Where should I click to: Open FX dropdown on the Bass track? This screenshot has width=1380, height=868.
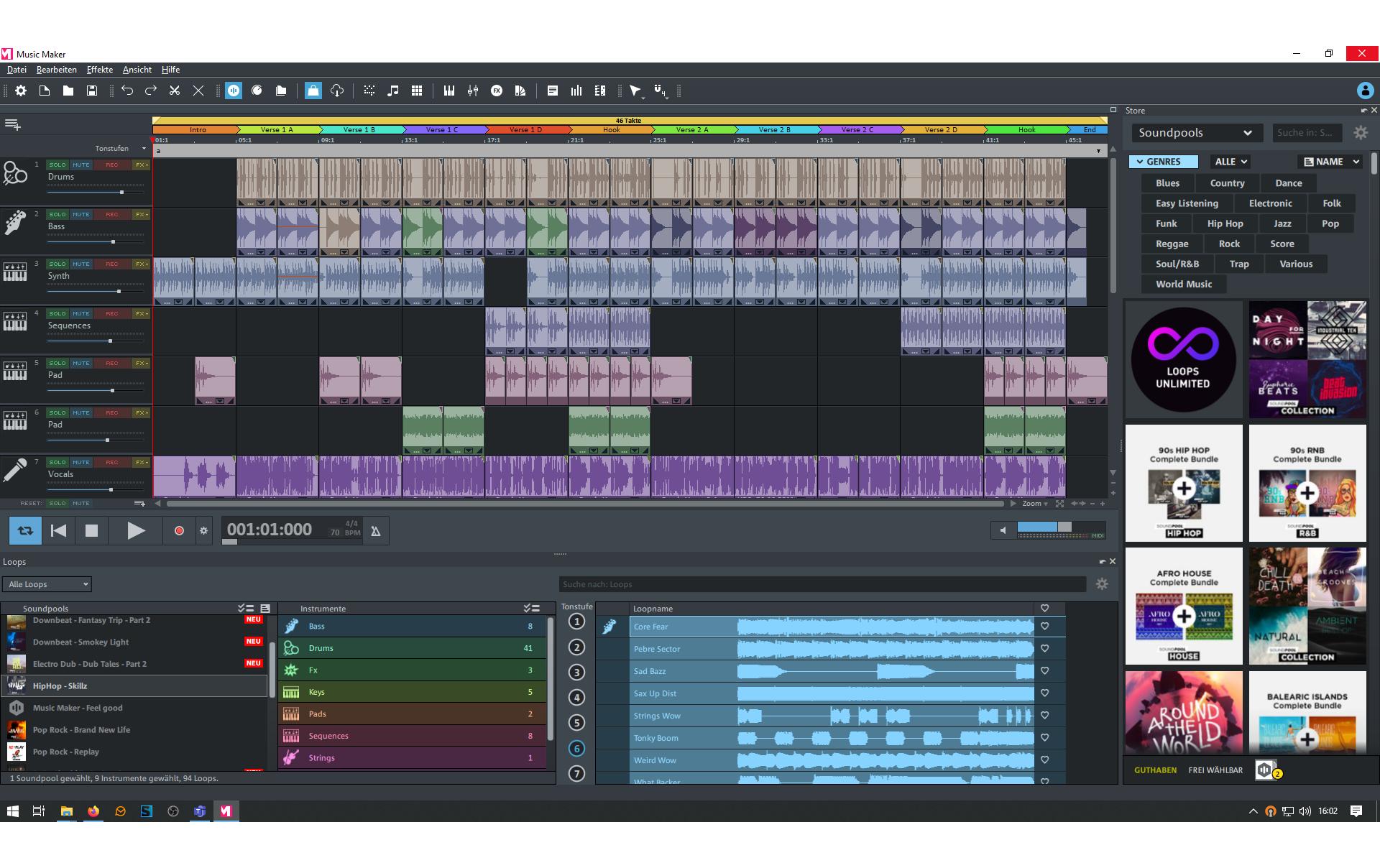(142, 214)
